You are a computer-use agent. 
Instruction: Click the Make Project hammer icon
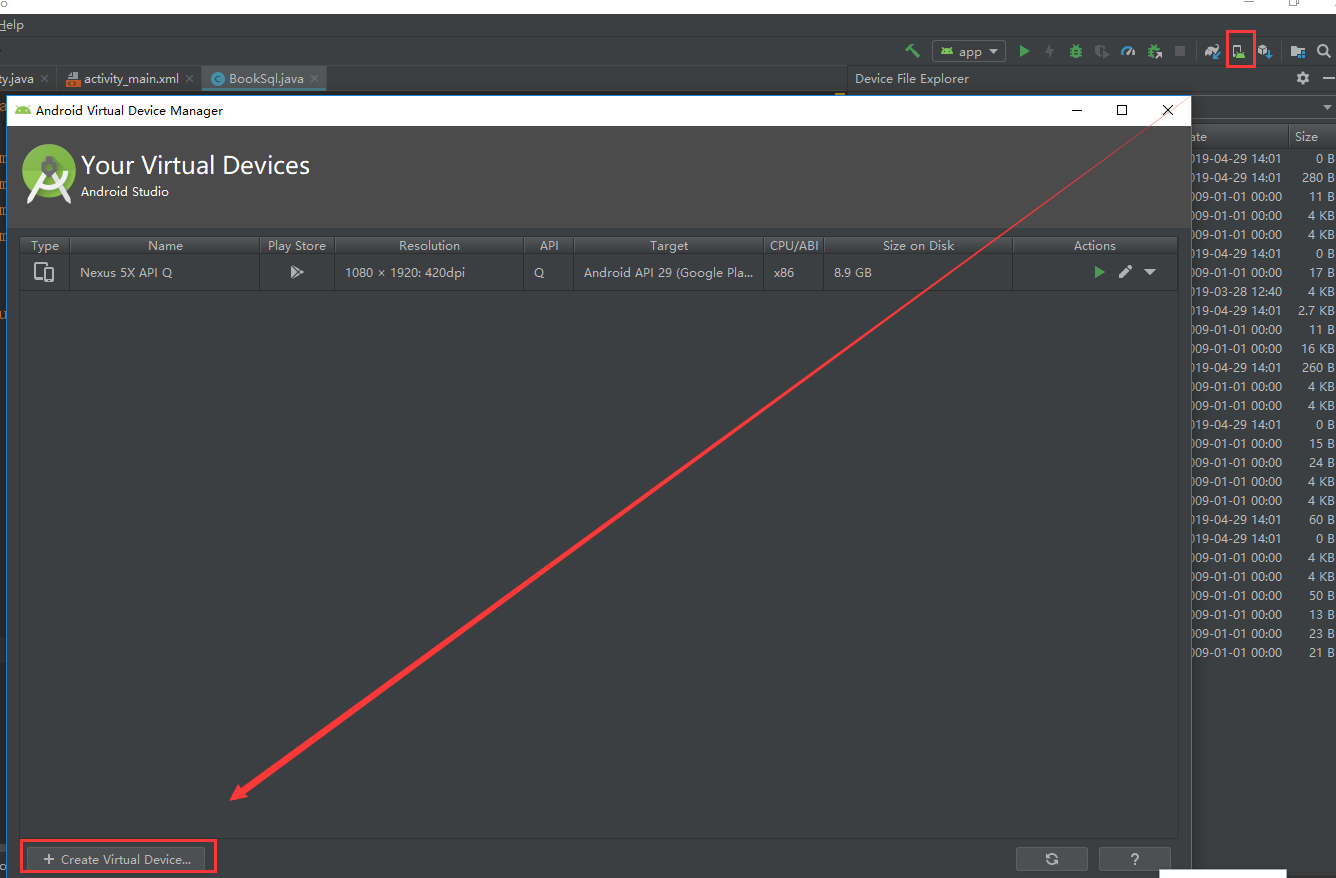(x=912, y=51)
